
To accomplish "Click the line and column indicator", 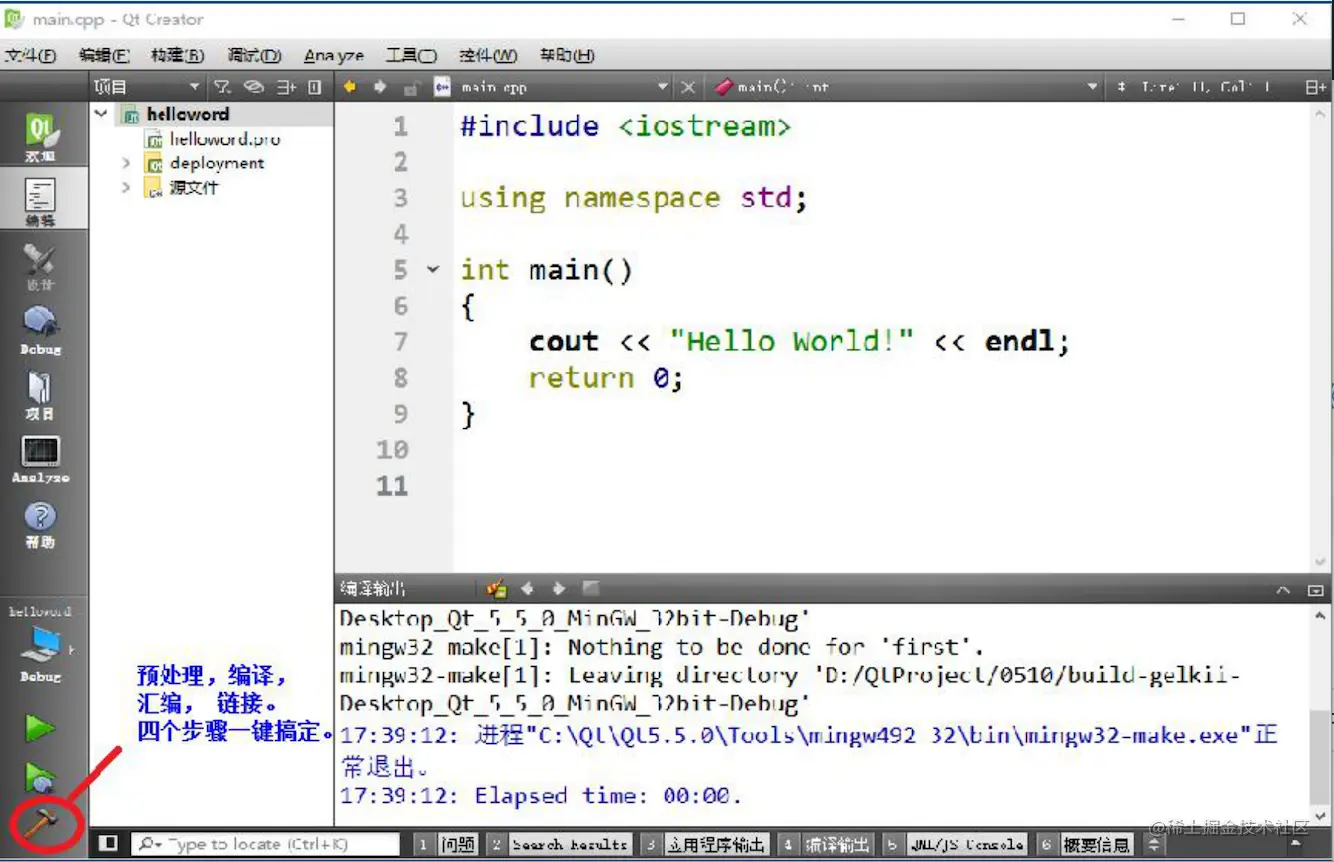I will [1205, 87].
